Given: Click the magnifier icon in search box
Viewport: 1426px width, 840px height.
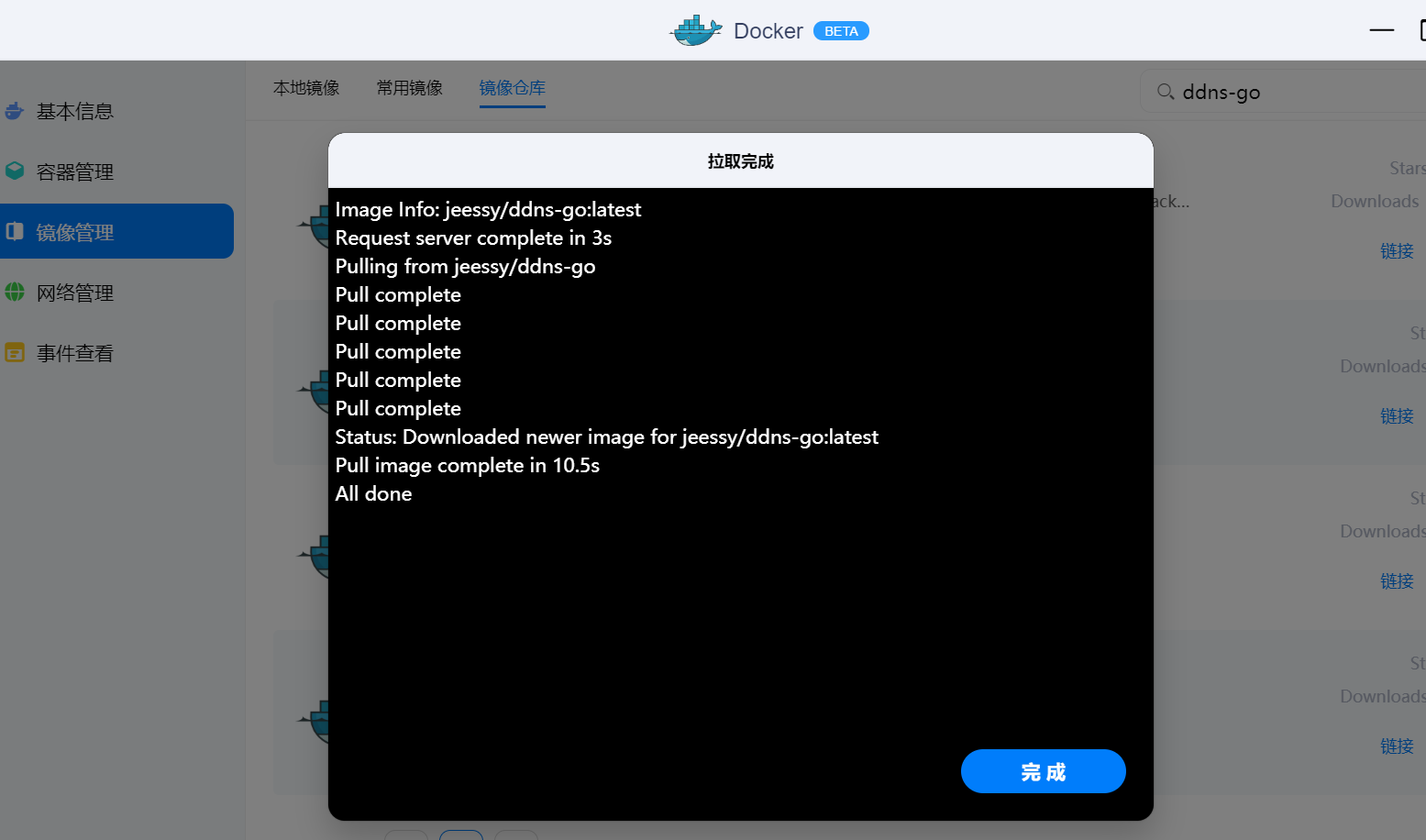Looking at the screenshot, I should (1166, 92).
